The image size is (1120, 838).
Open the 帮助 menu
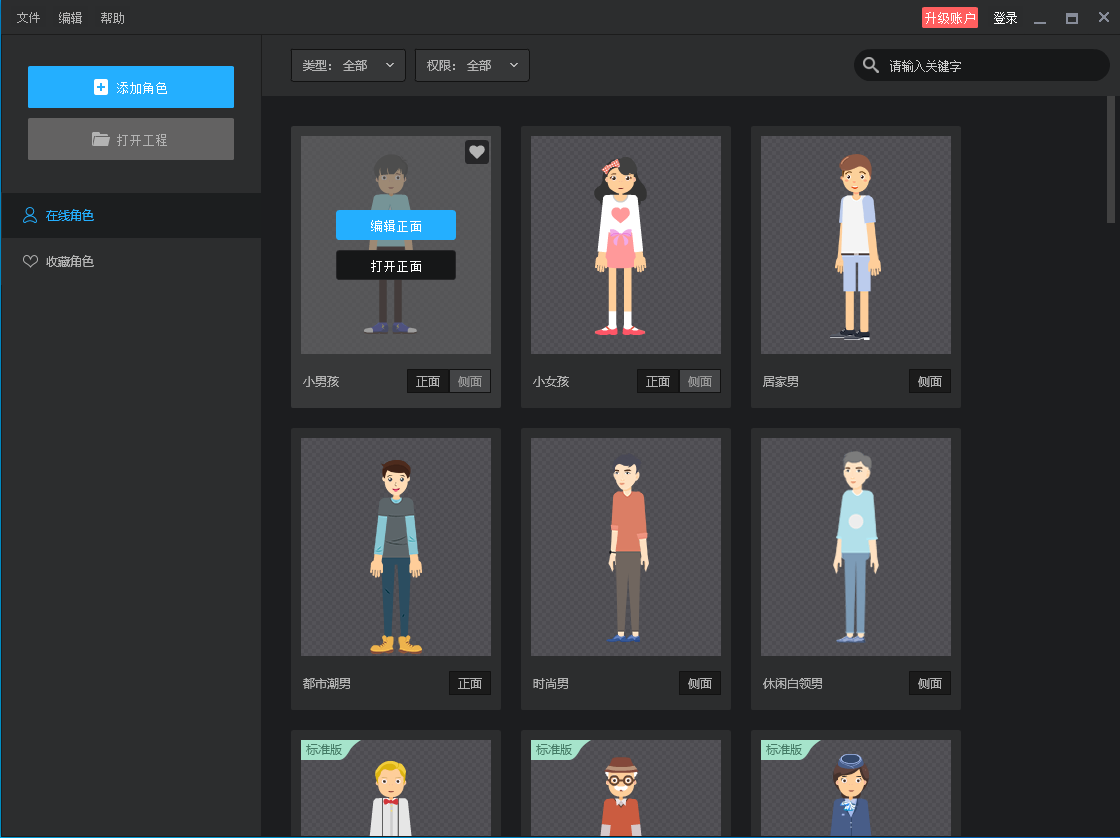point(112,18)
